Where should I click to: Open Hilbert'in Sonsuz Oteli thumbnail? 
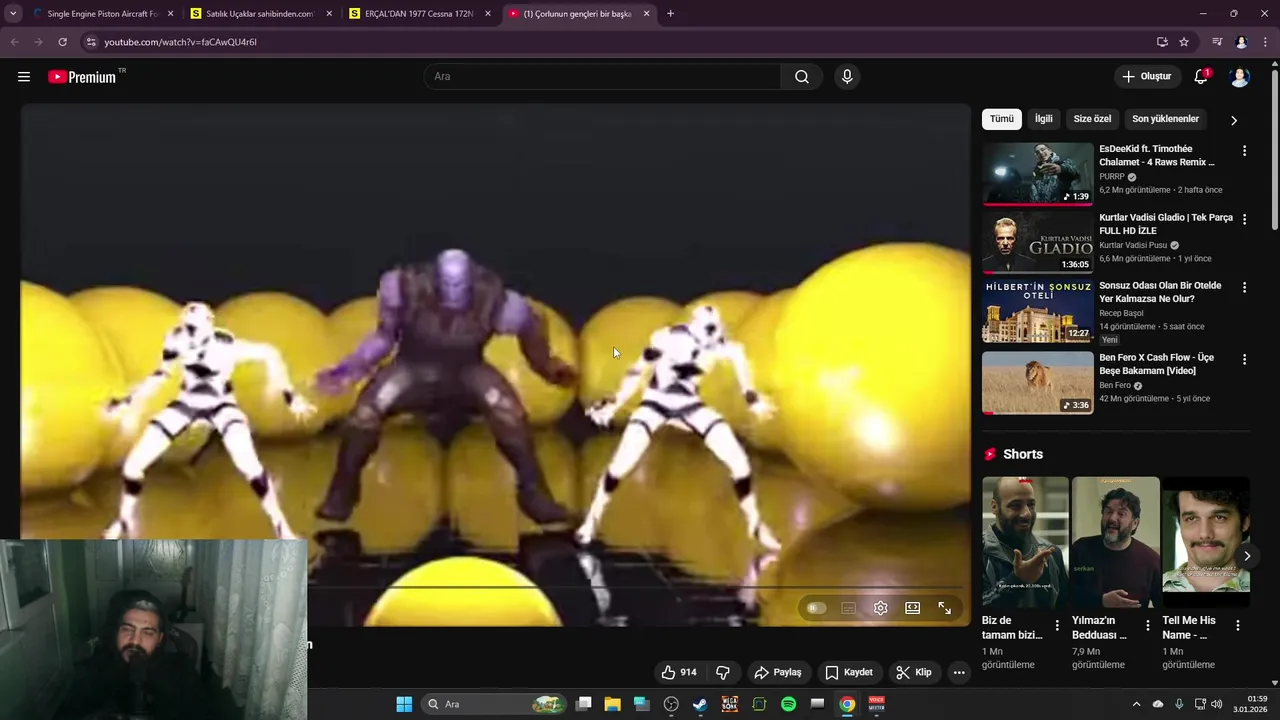(1037, 311)
